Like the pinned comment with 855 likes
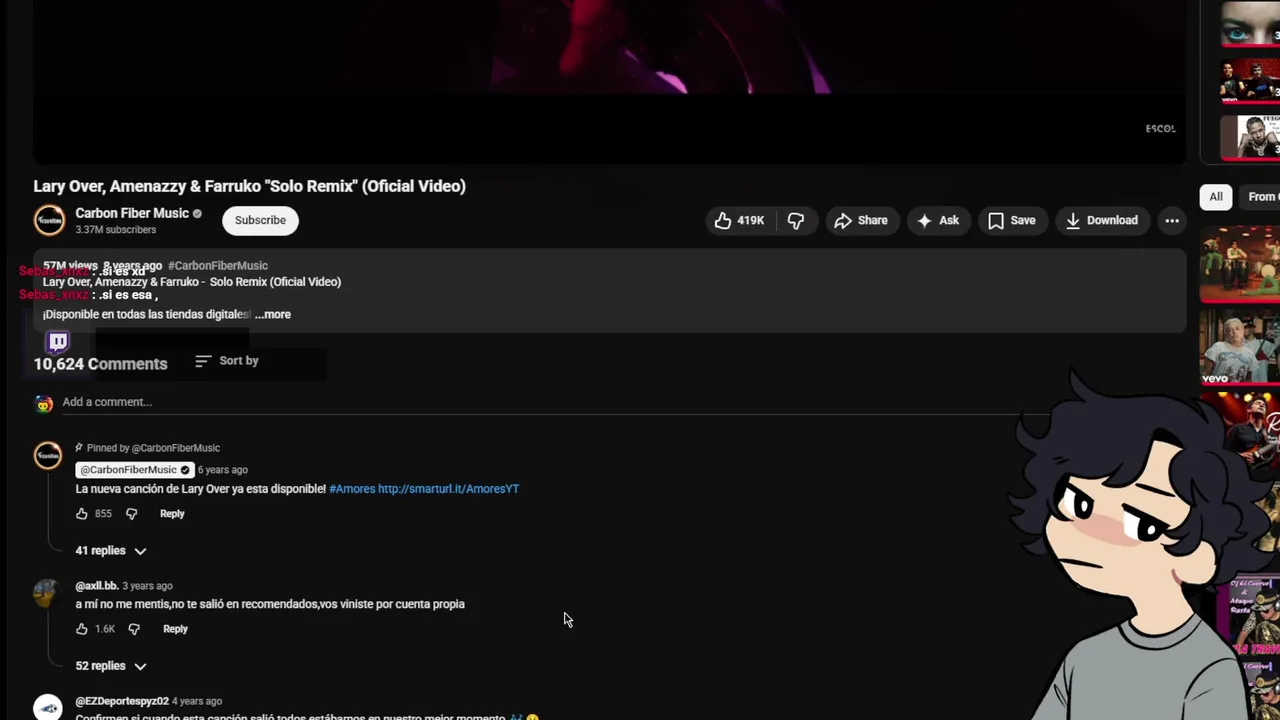 [82, 514]
